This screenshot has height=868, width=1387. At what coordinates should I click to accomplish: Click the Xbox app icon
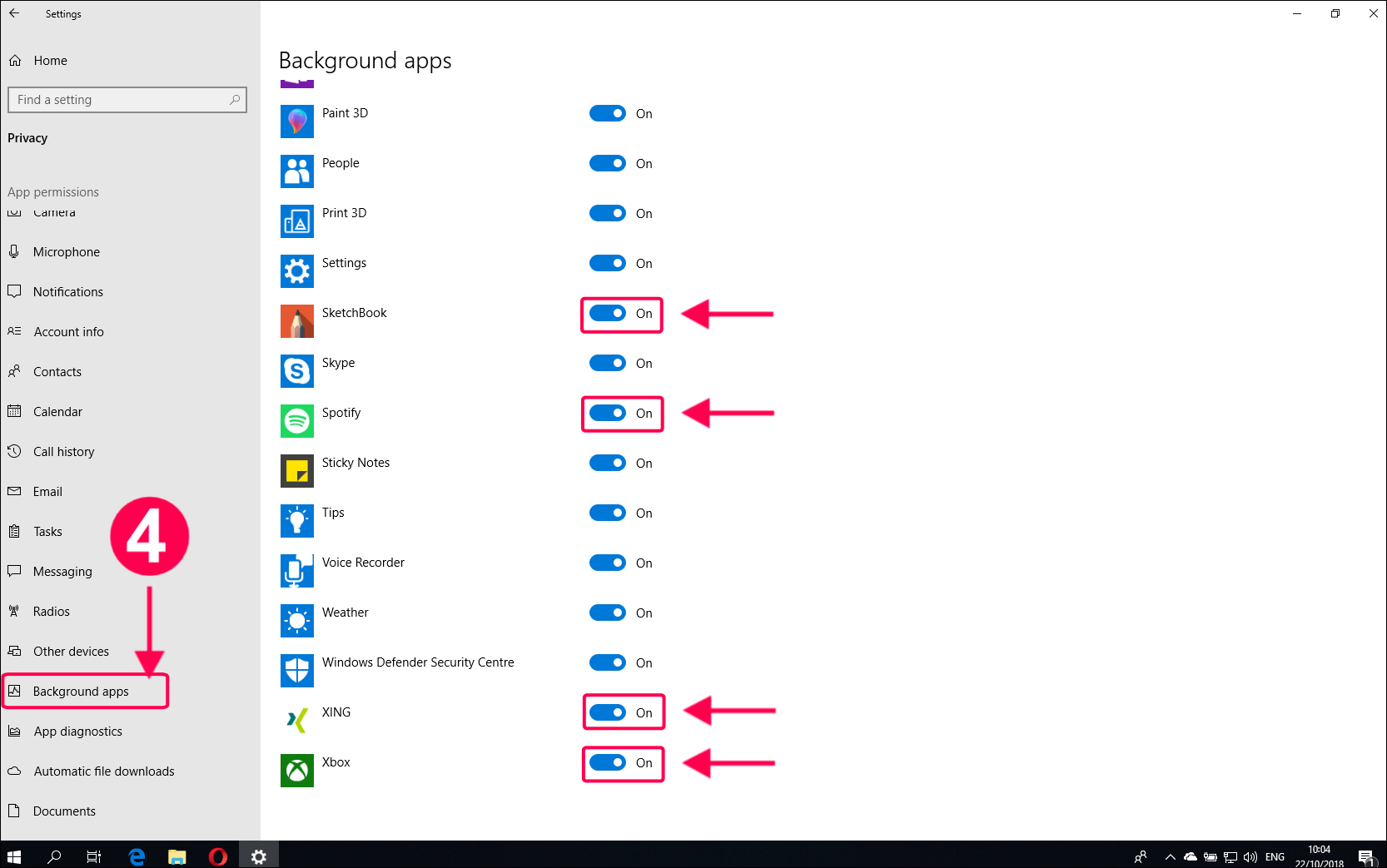tap(297, 771)
